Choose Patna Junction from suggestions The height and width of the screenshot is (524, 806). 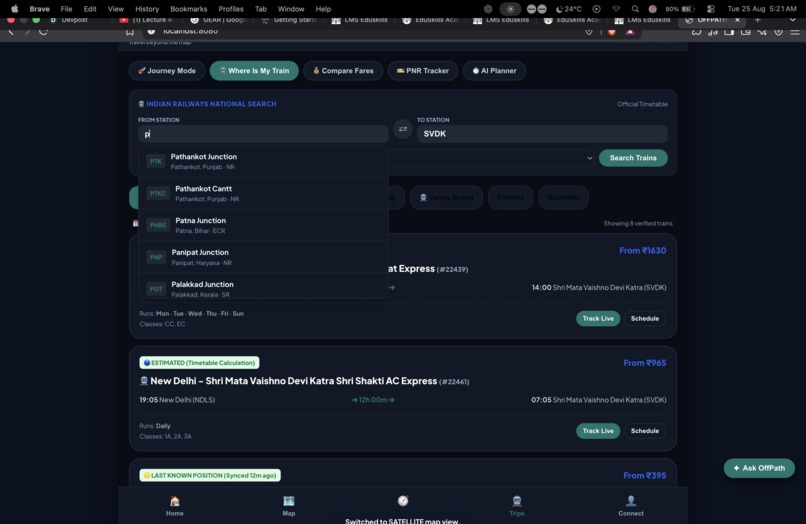(263, 225)
